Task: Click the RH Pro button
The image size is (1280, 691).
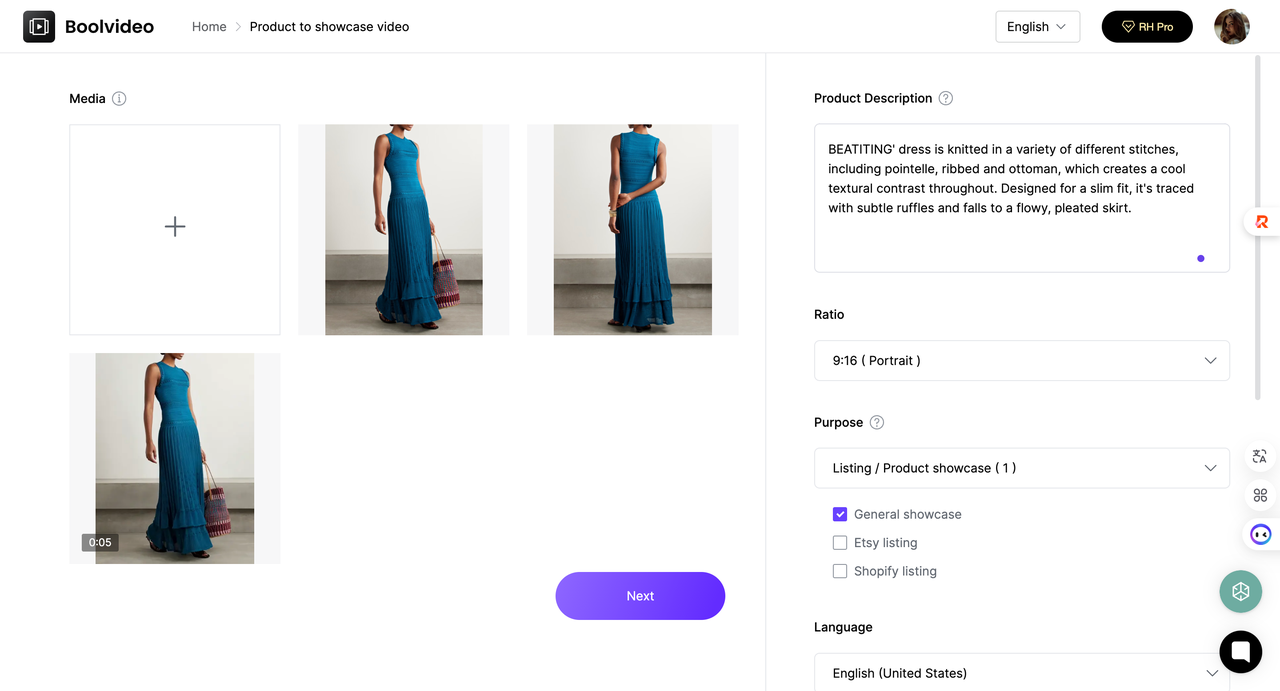Action: pyautogui.click(x=1147, y=27)
